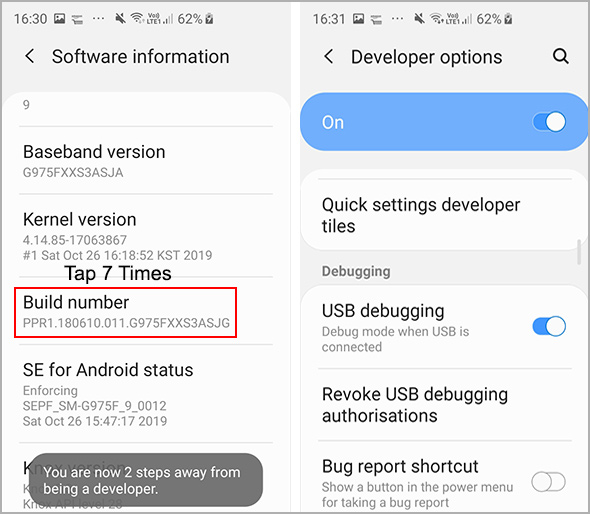The image size is (590, 514).
Task: Disable the USB debugging toggle
Action: [549, 326]
